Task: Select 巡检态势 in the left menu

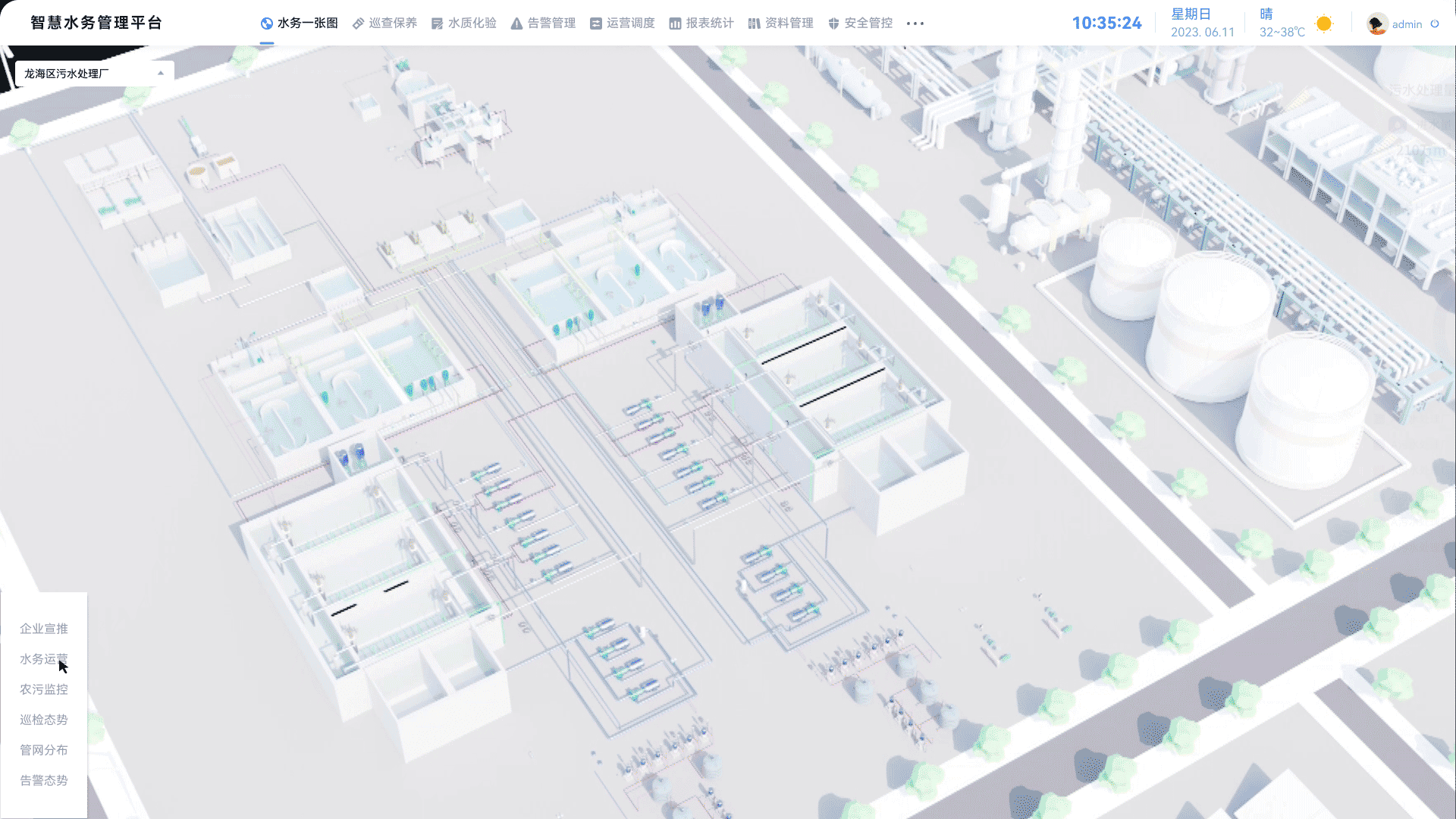Action: coord(44,720)
